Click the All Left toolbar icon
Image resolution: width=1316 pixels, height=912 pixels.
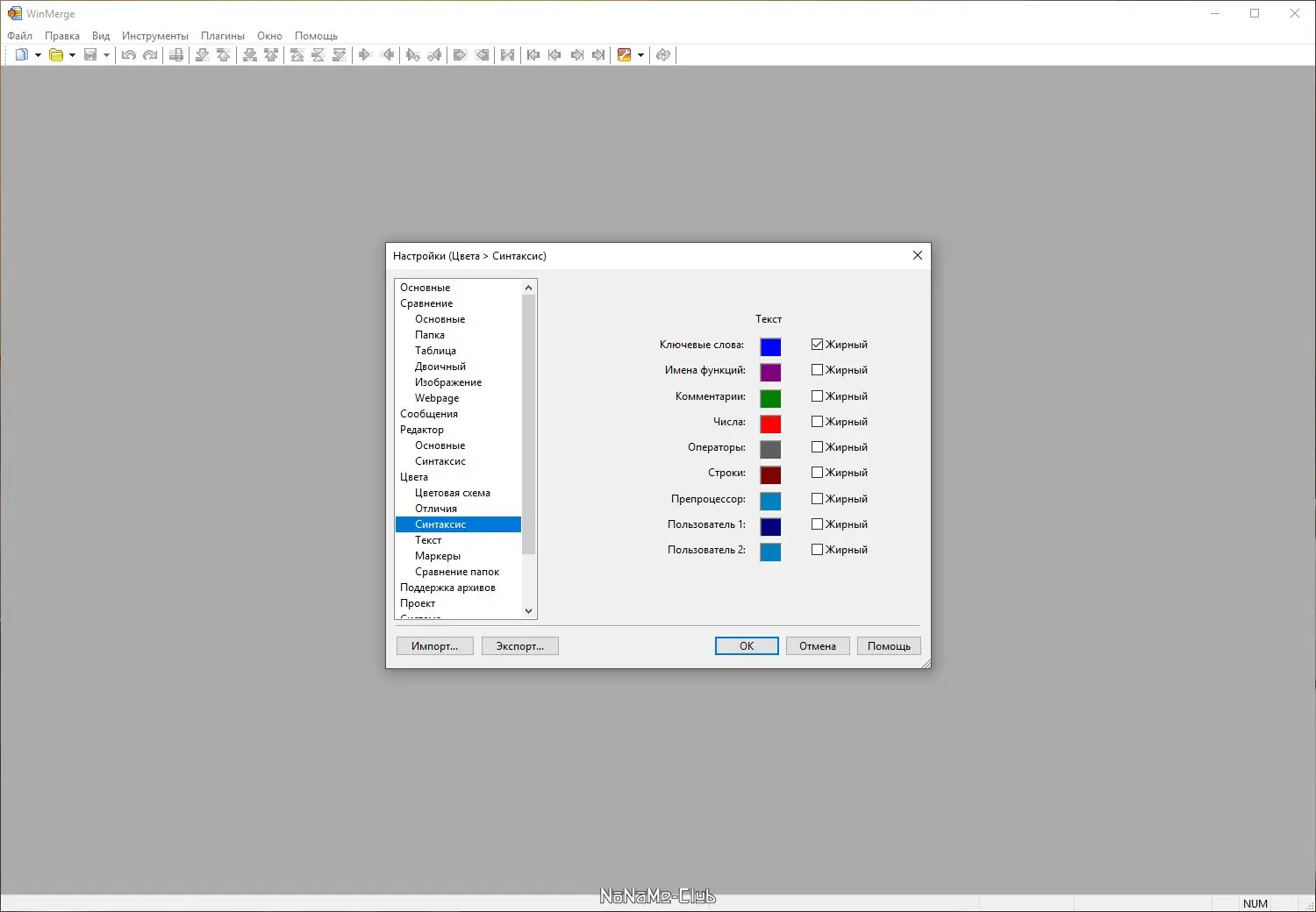point(482,55)
